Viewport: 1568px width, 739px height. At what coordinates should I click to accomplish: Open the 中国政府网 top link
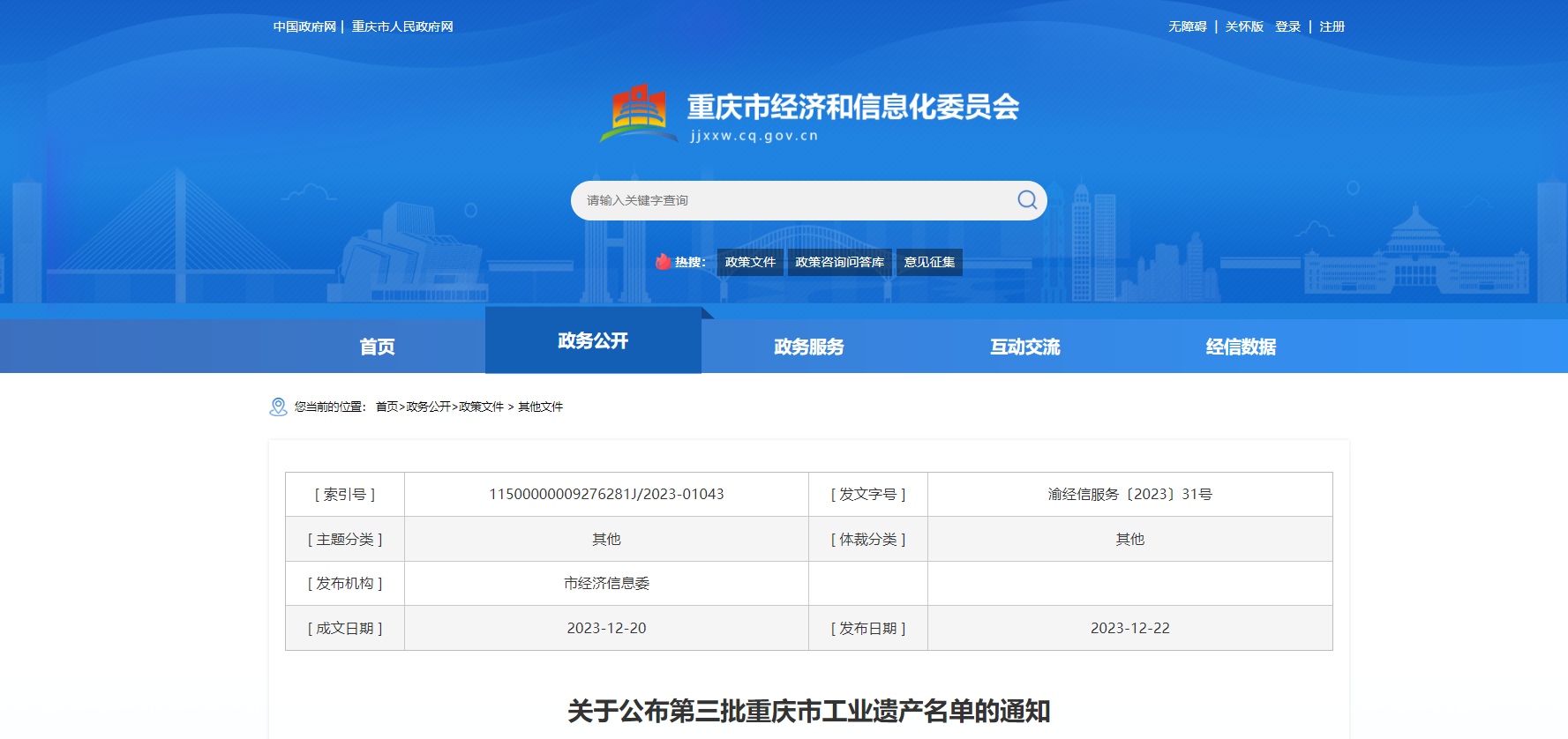[x=304, y=26]
